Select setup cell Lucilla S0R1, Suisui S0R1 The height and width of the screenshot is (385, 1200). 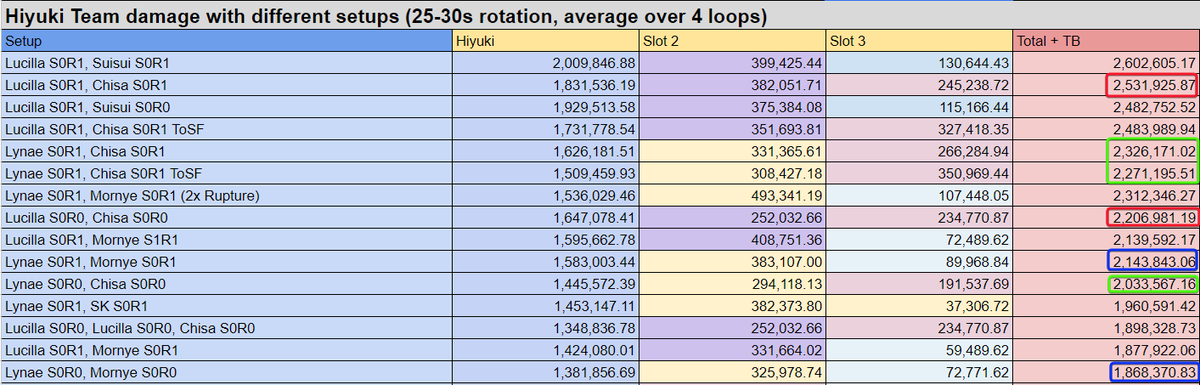[226, 62]
